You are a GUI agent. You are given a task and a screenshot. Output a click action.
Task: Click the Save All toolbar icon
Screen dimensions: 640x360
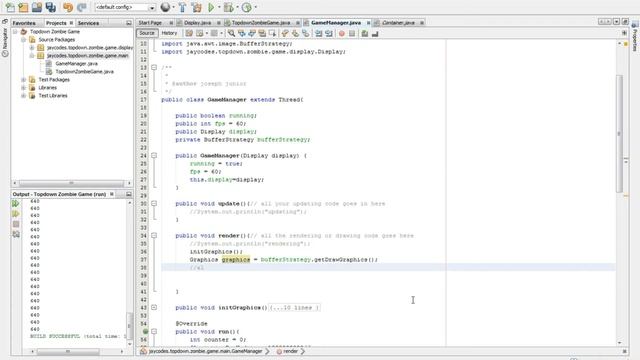pyautogui.click(x=51, y=7)
